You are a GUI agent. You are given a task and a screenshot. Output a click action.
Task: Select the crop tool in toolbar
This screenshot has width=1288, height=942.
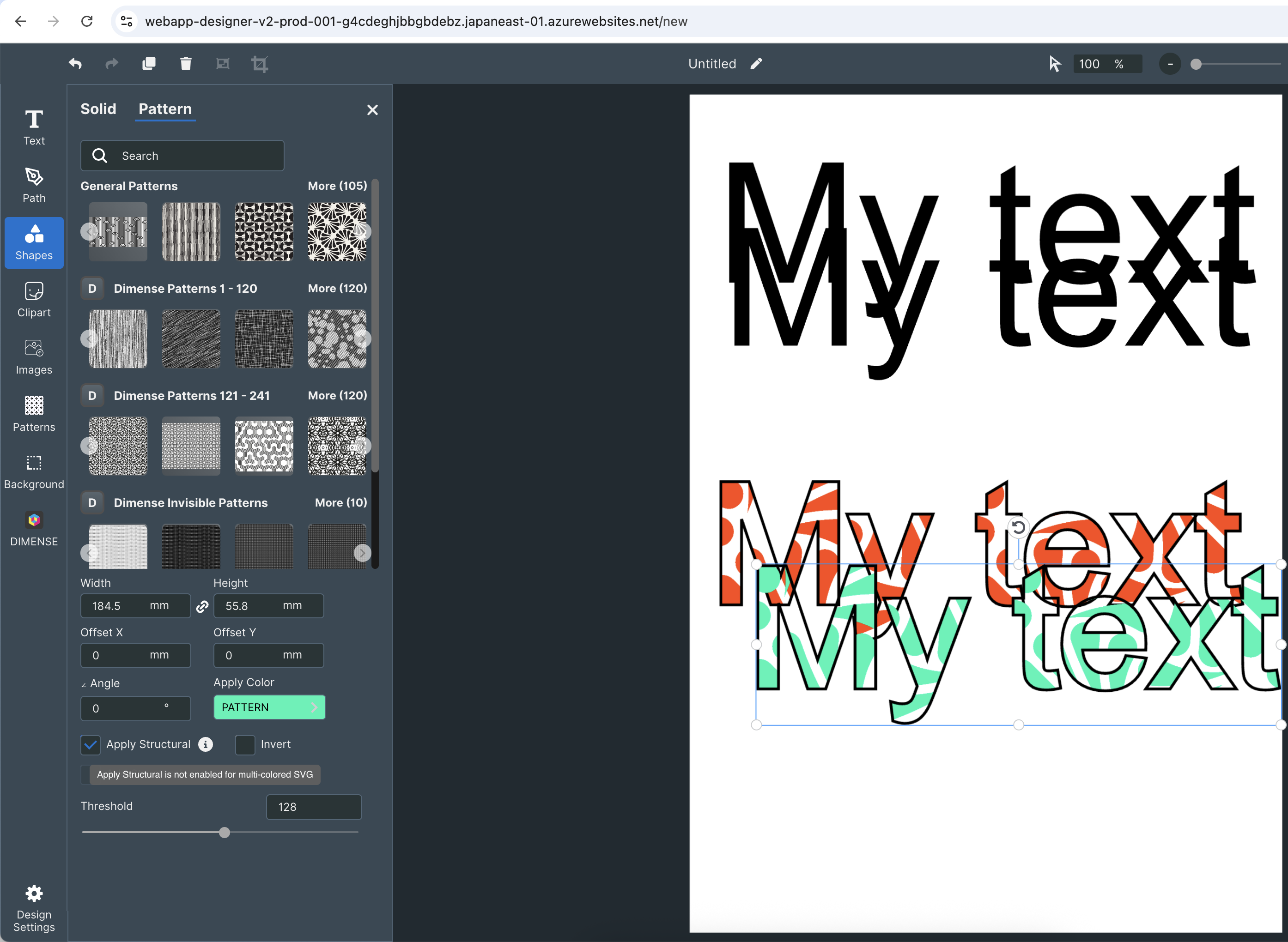click(260, 63)
